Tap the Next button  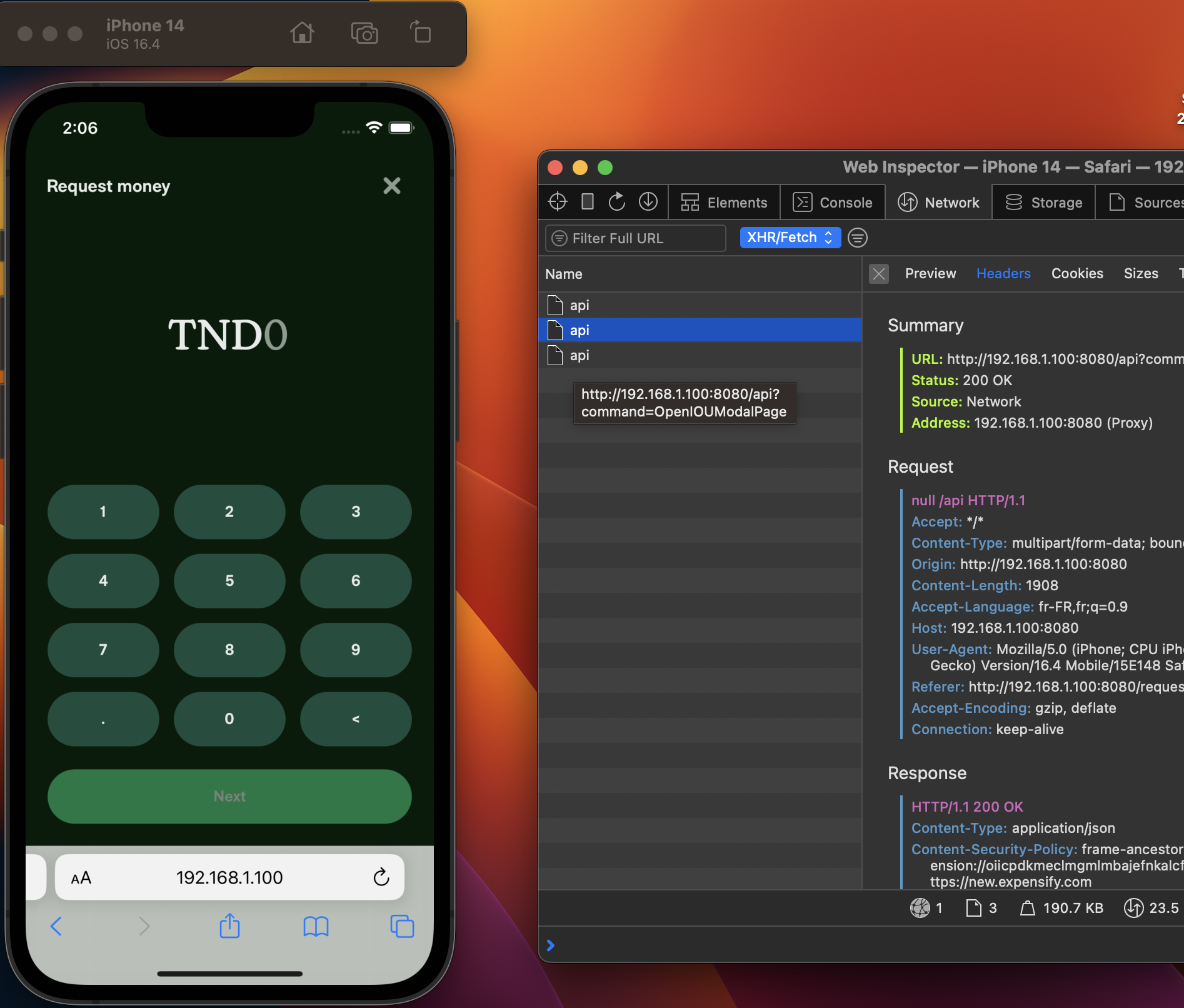pos(229,796)
